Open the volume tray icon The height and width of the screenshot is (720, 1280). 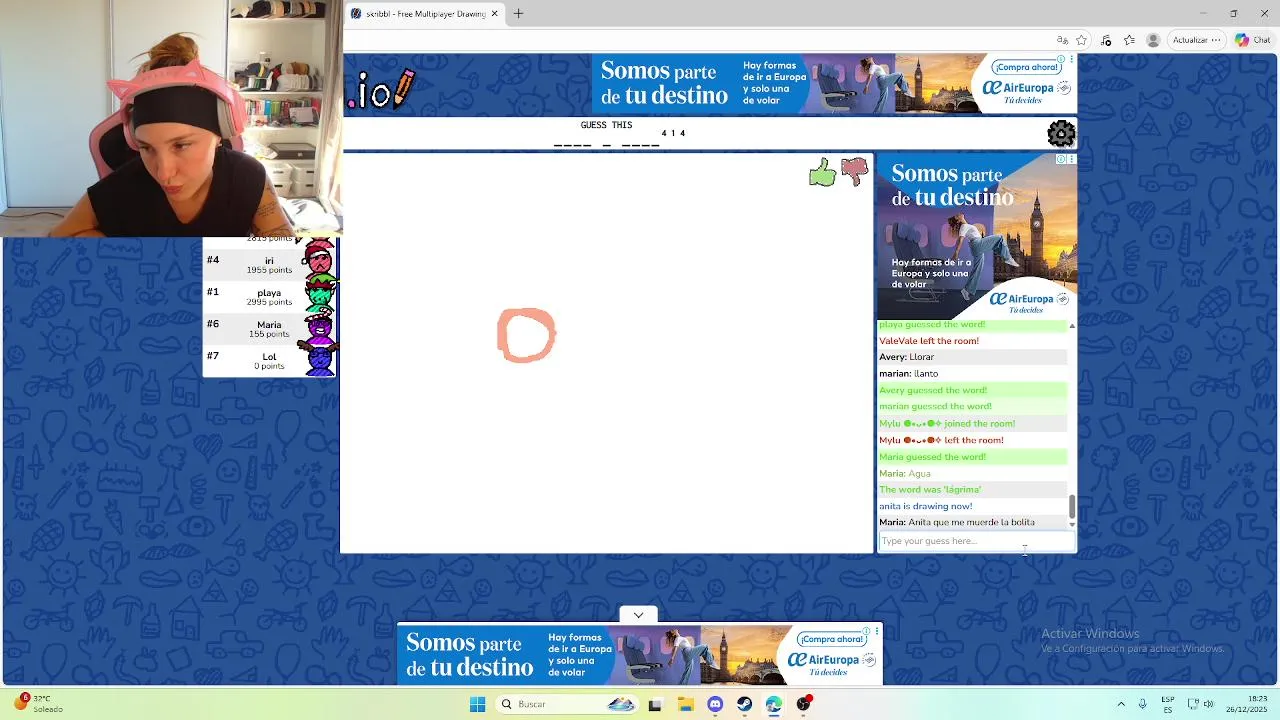pyautogui.click(x=1208, y=704)
